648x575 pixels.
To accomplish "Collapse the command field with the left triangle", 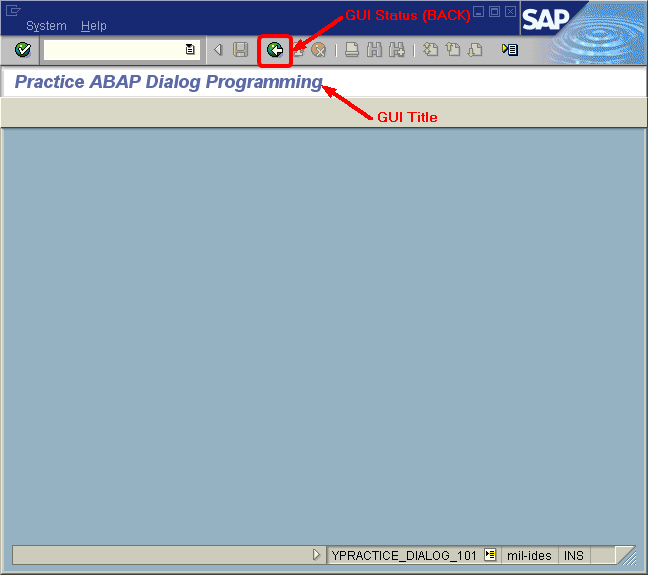I will (218, 50).
